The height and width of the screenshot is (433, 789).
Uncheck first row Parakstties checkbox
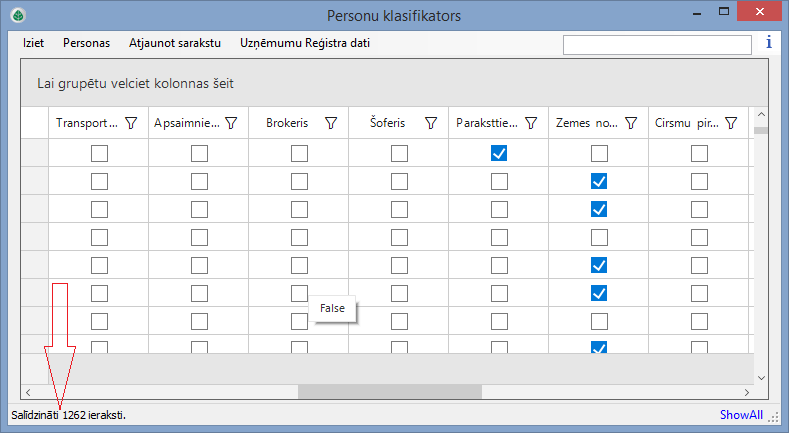click(x=499, y=153)
